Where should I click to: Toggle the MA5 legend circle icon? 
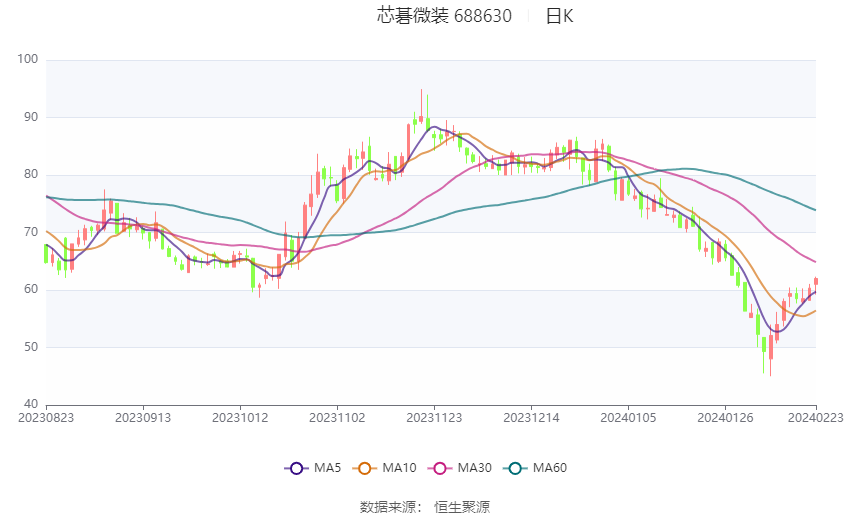coord(297,468)
